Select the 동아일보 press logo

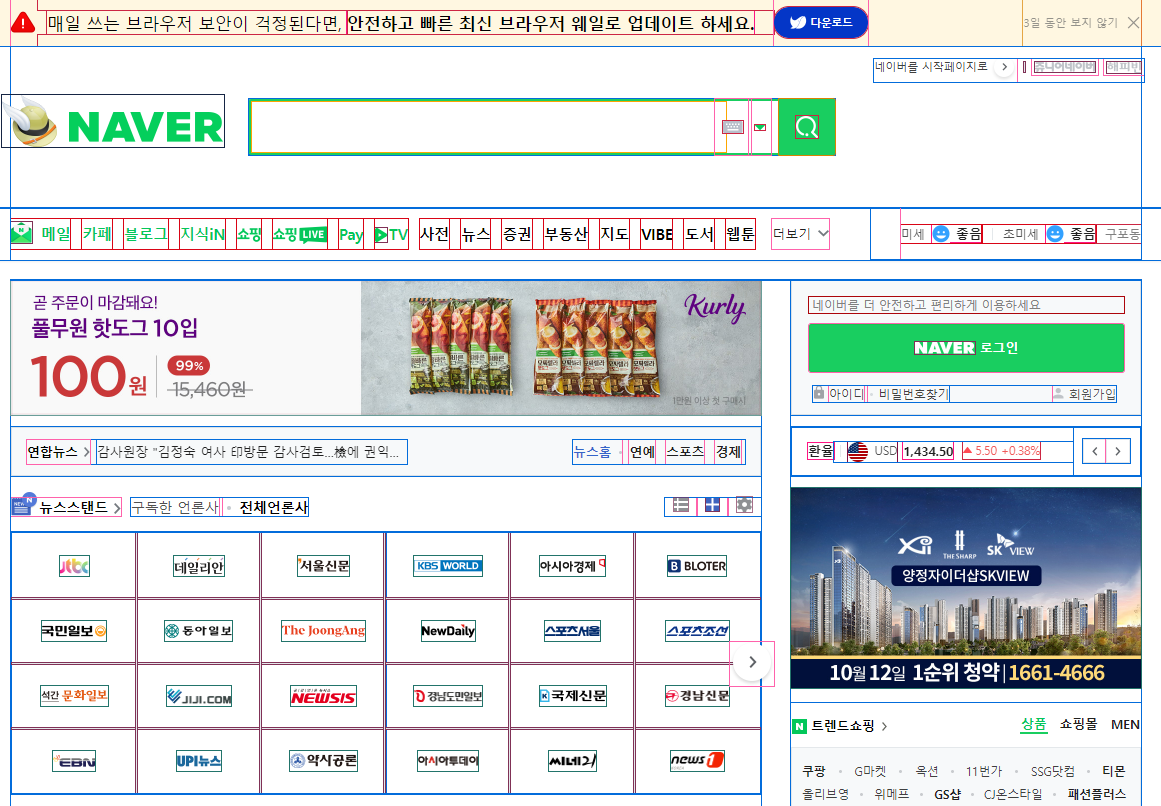(198, 631)
